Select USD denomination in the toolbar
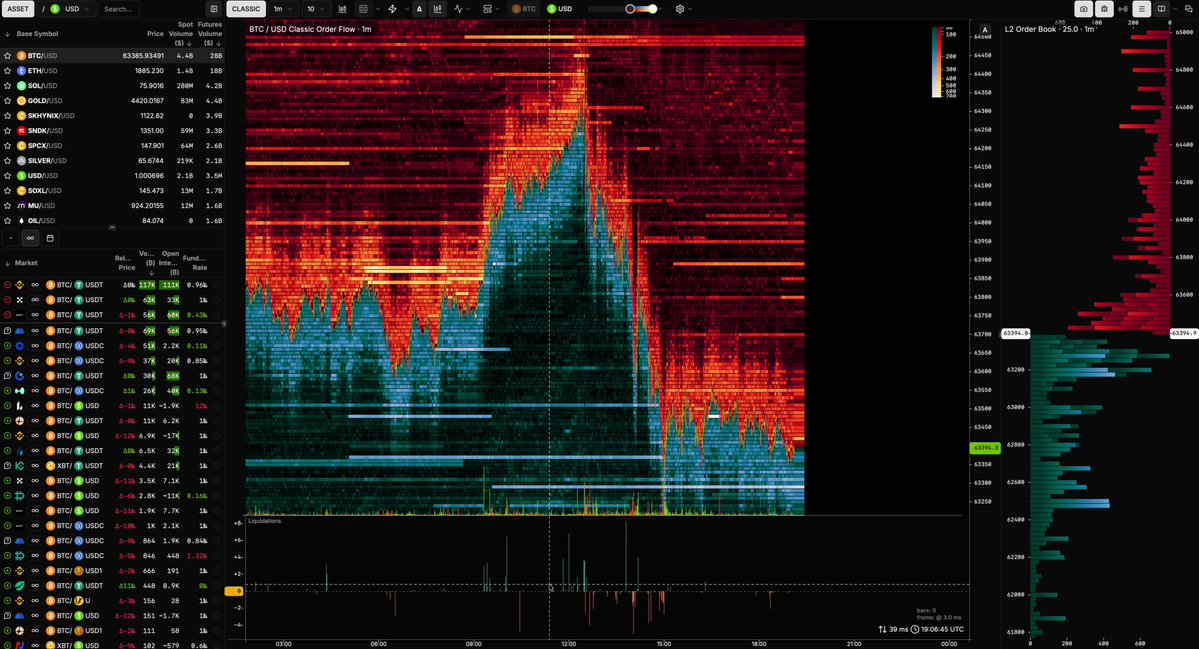 click(560, 9)
